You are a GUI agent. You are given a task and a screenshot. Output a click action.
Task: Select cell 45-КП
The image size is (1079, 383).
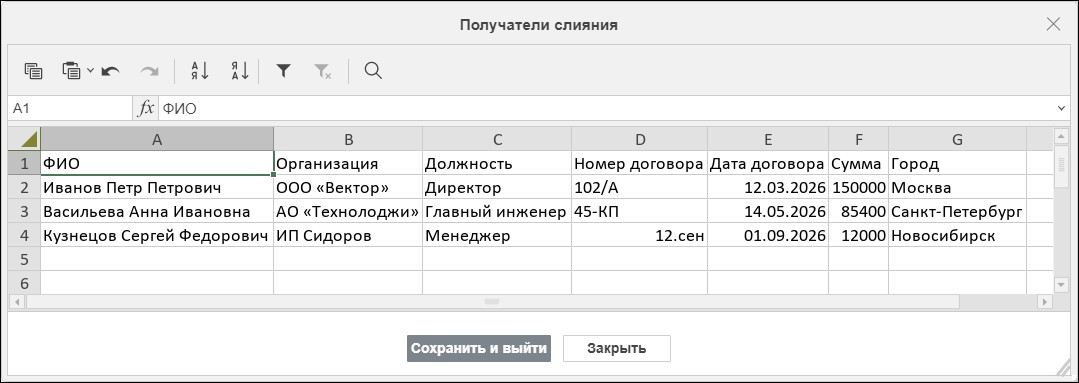tap(639, 212)
